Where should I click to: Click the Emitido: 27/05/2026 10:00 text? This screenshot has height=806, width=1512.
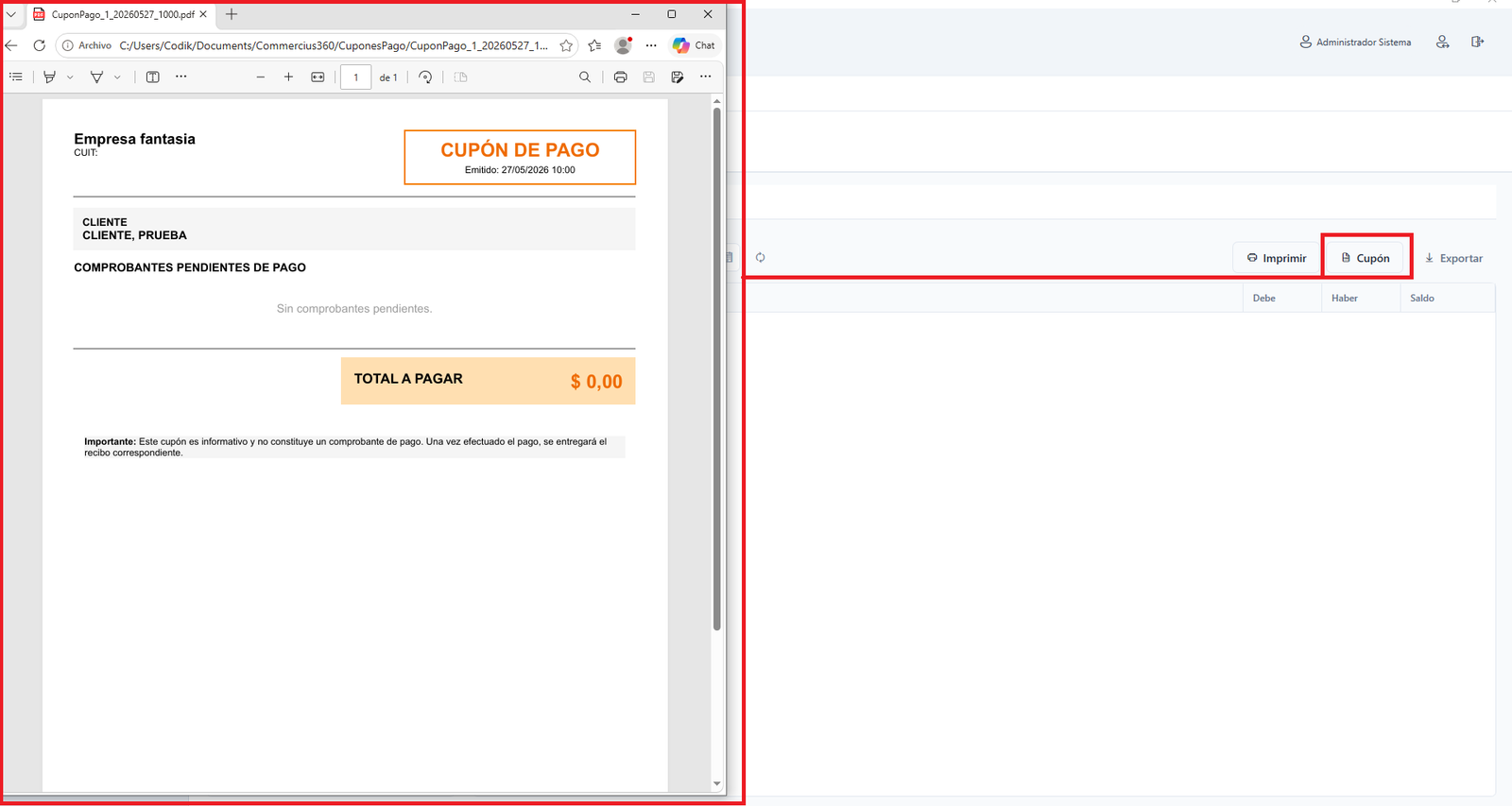coord(520,170)
